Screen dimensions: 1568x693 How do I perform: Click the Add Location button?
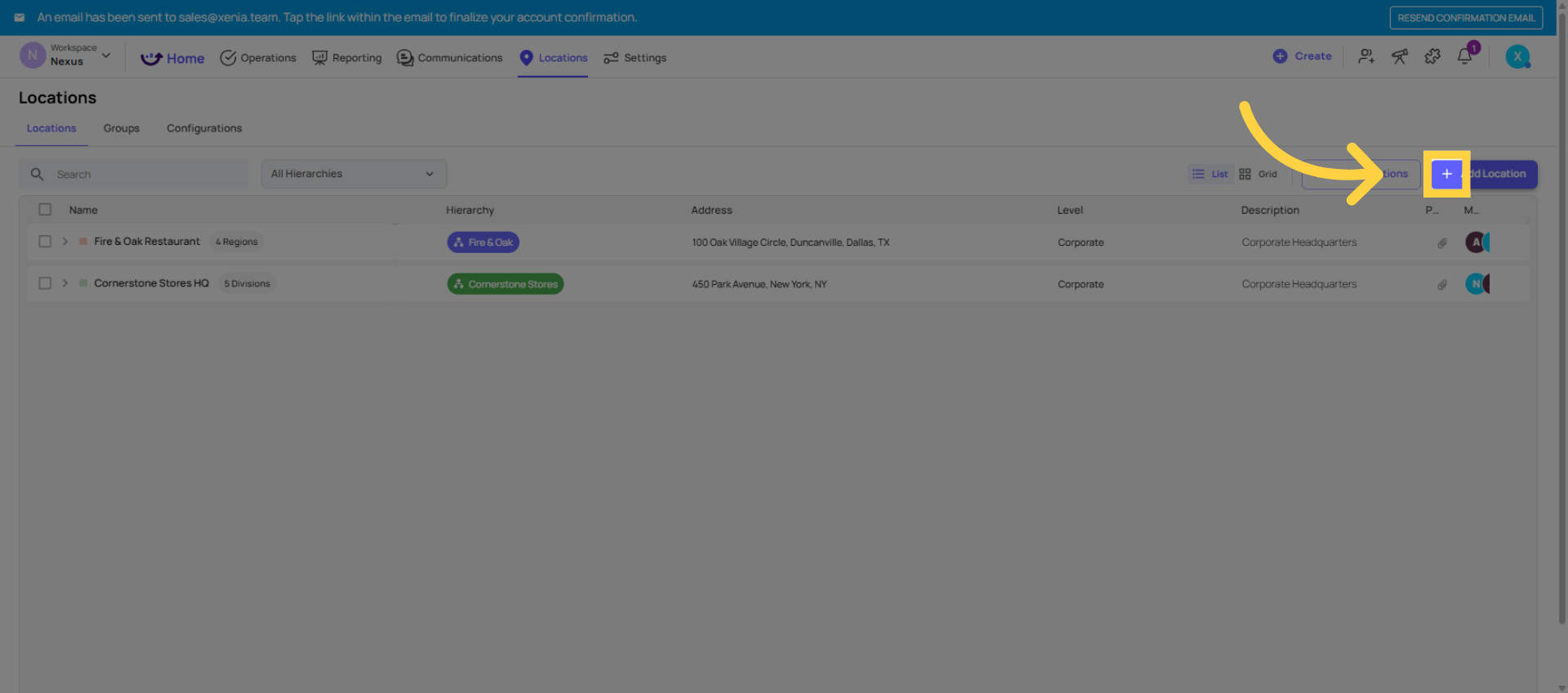coord(1484,174)
